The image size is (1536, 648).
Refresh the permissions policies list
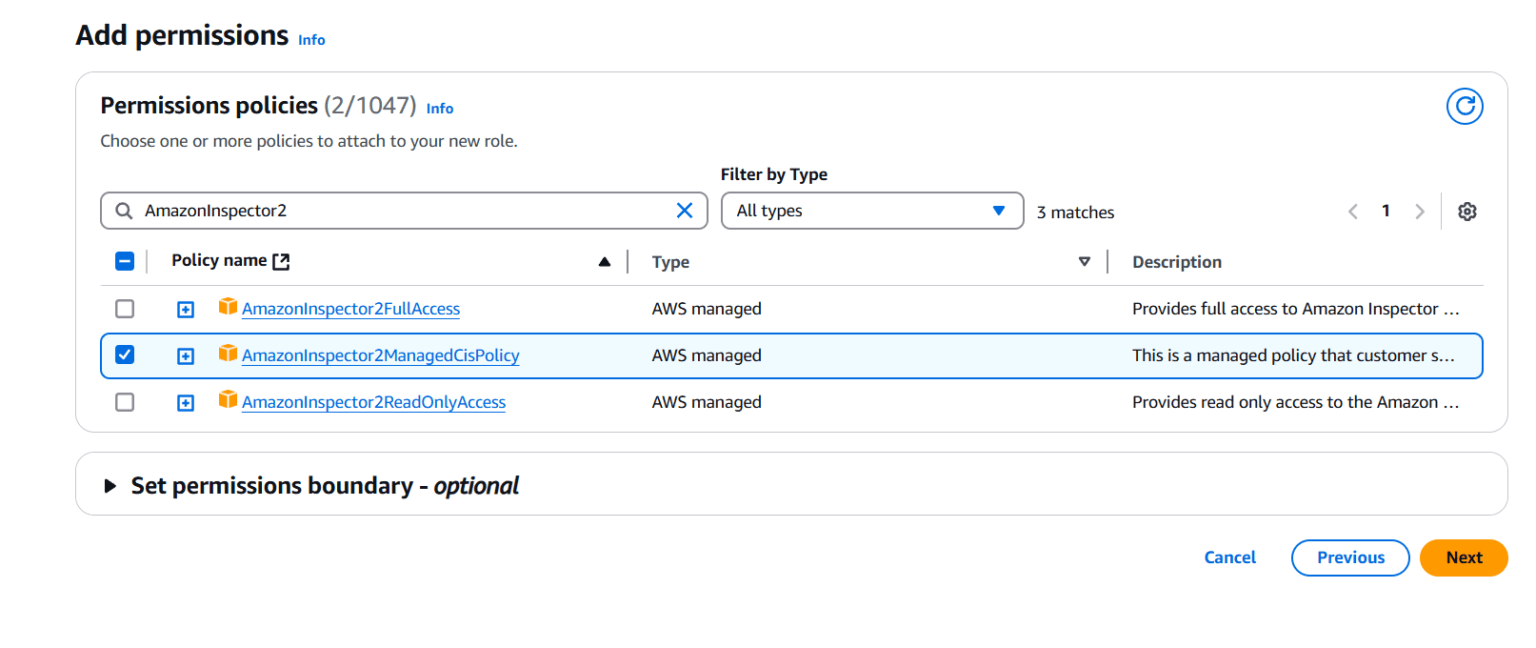(1465, 106)
